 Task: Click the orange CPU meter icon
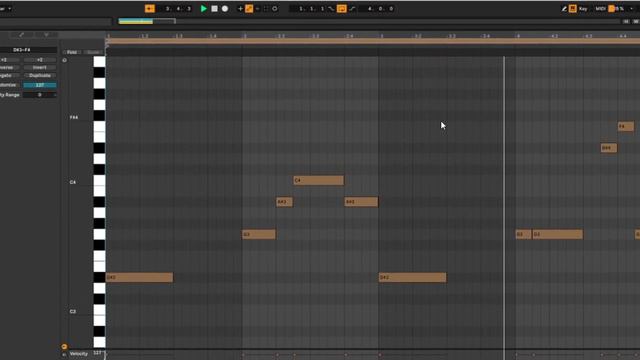pos(611,9)
